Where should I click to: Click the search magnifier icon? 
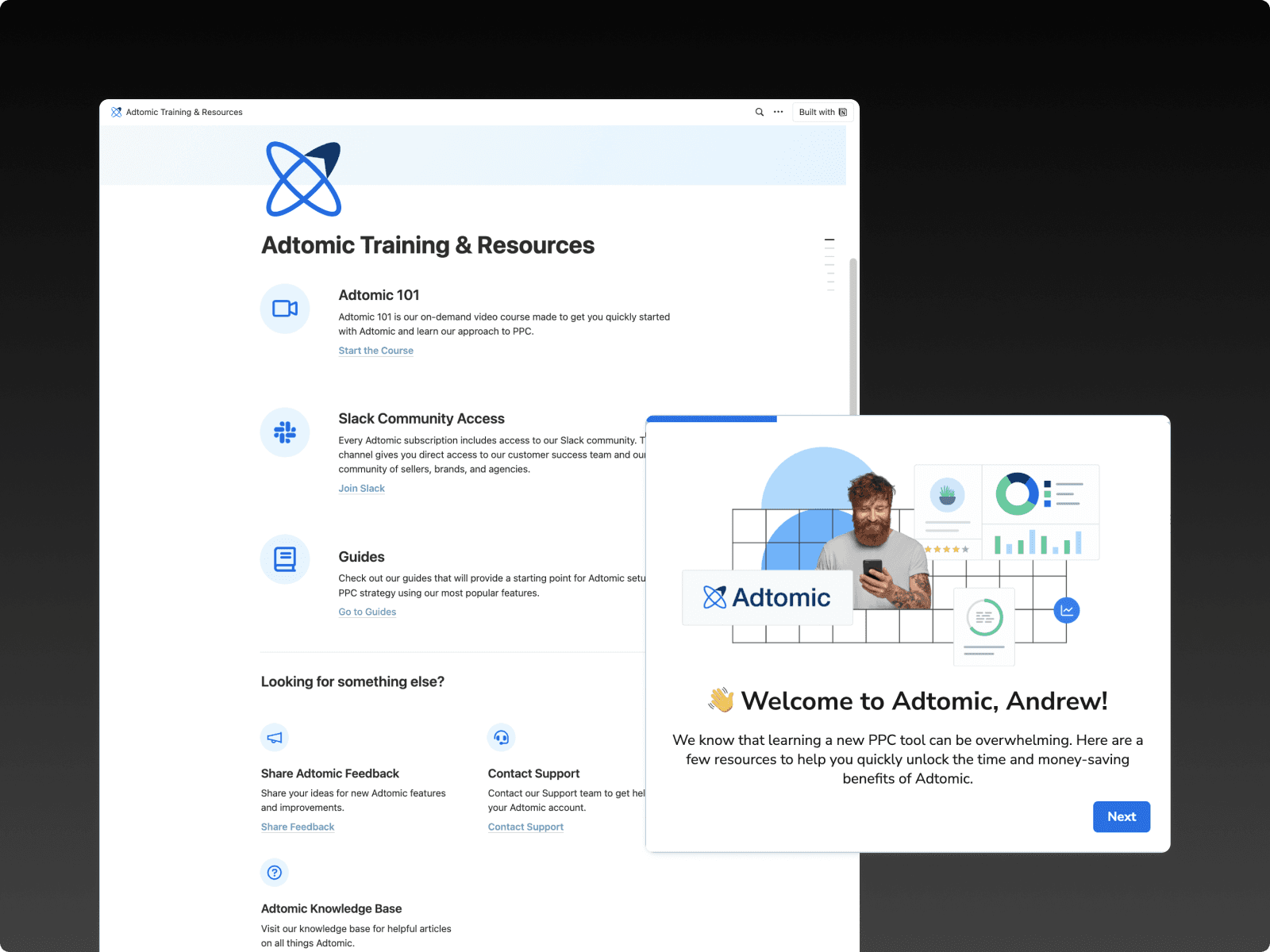[x=760, y=112]
